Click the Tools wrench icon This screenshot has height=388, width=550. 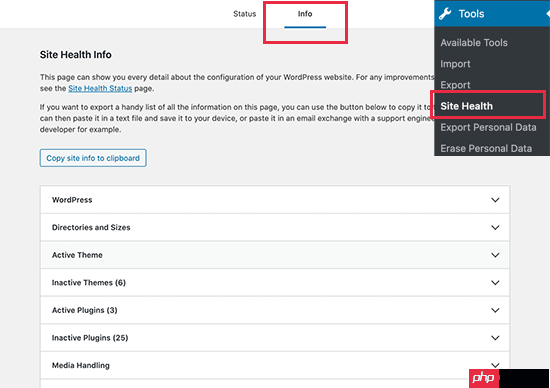click(x=445, y=14)
